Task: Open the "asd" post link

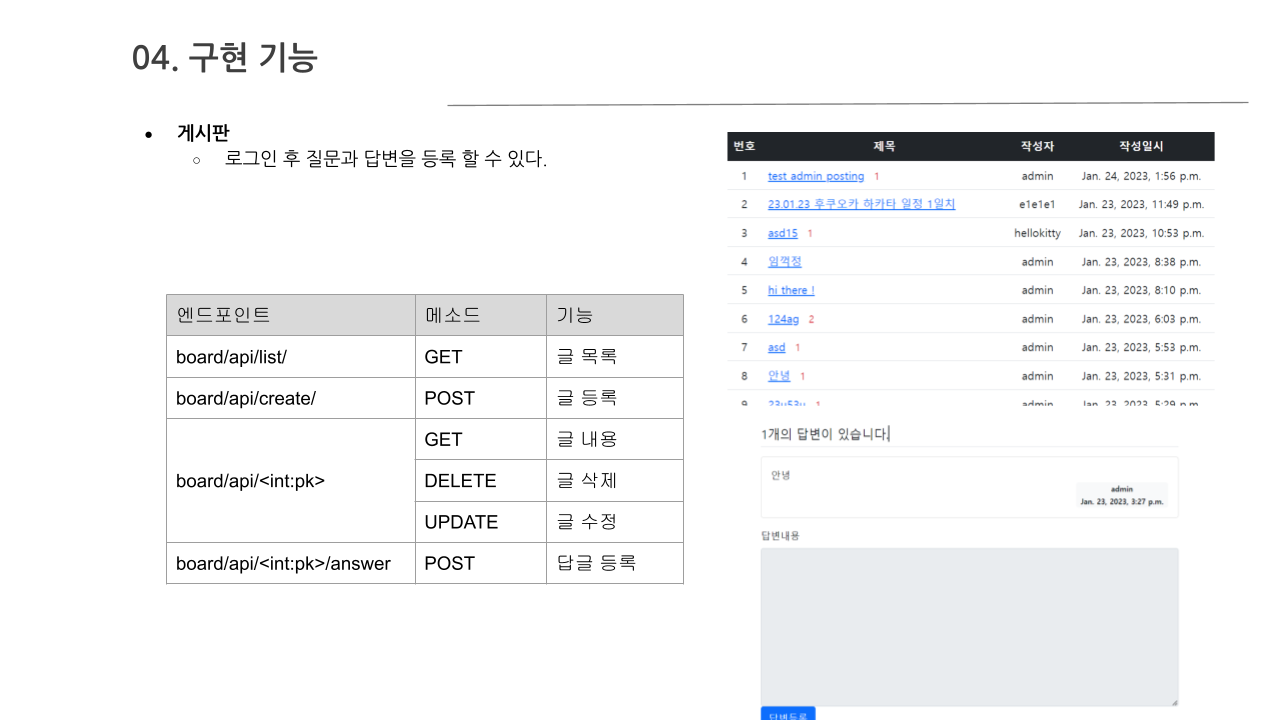Action: [776, 347]
